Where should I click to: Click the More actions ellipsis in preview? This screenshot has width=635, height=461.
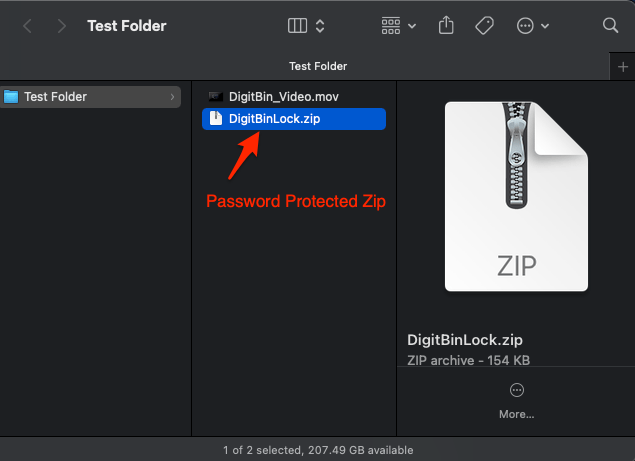pyautogui.click(x=517, y=390)
